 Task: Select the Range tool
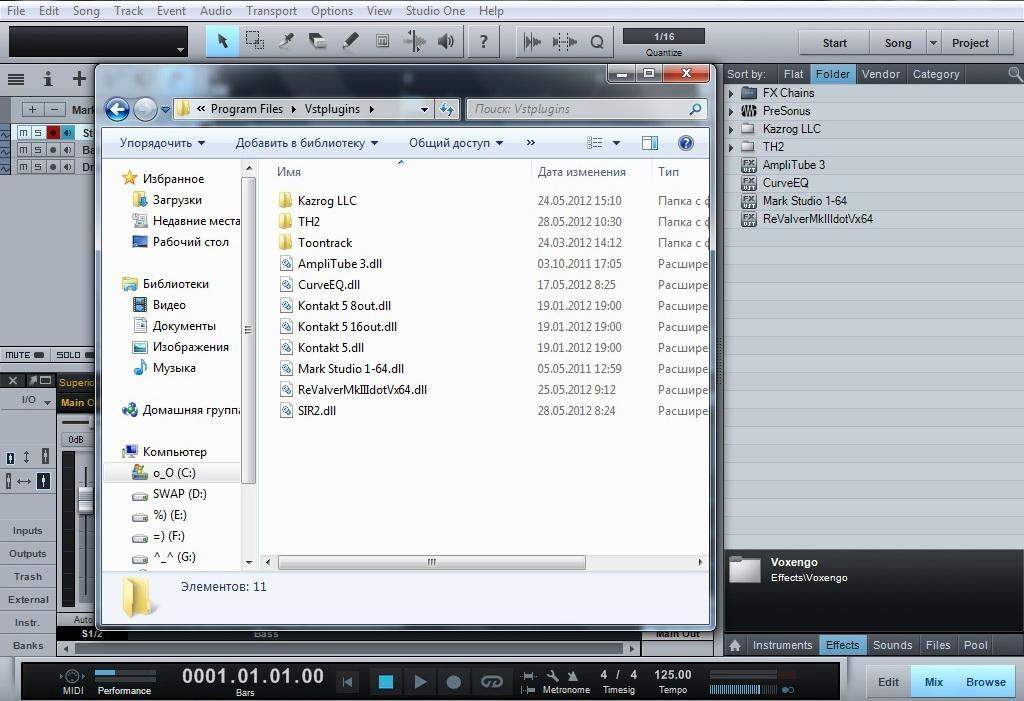point(255,42)
